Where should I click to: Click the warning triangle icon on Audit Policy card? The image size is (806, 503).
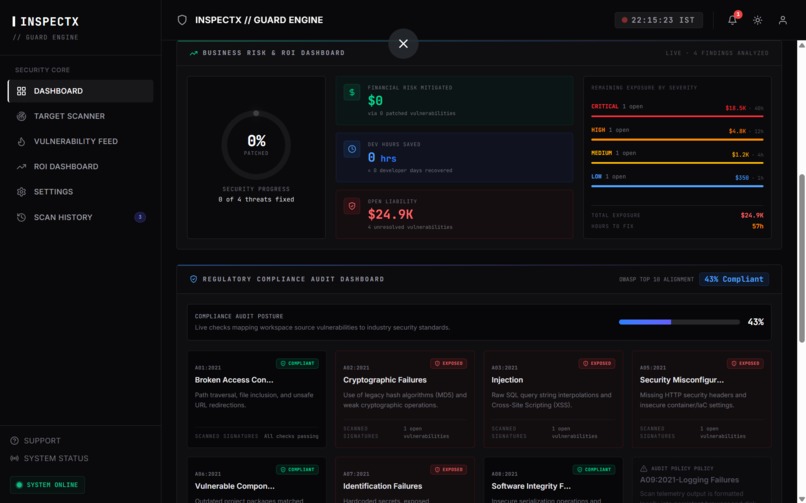644,469
